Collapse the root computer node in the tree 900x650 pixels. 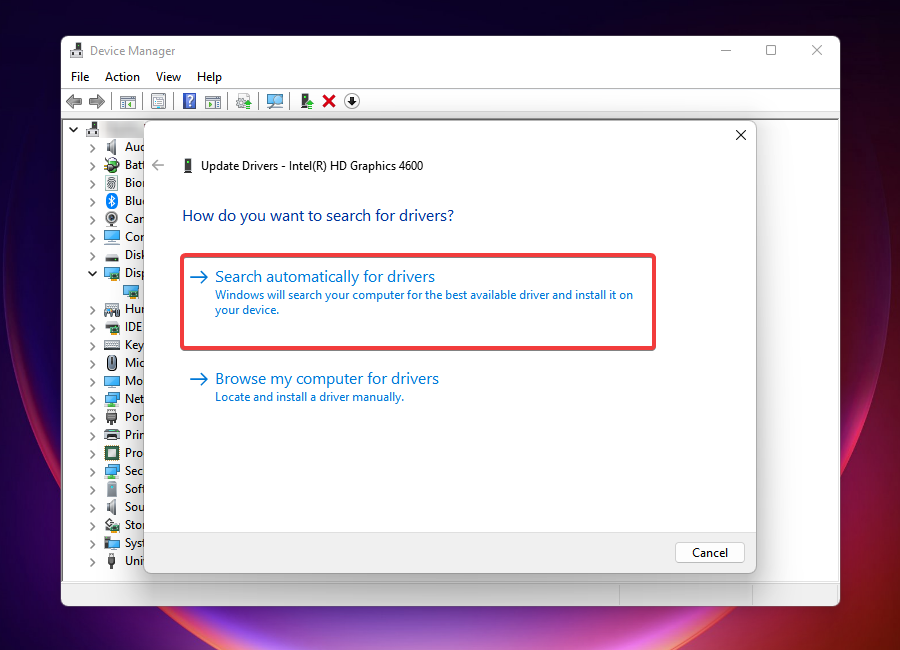[73, 130]
